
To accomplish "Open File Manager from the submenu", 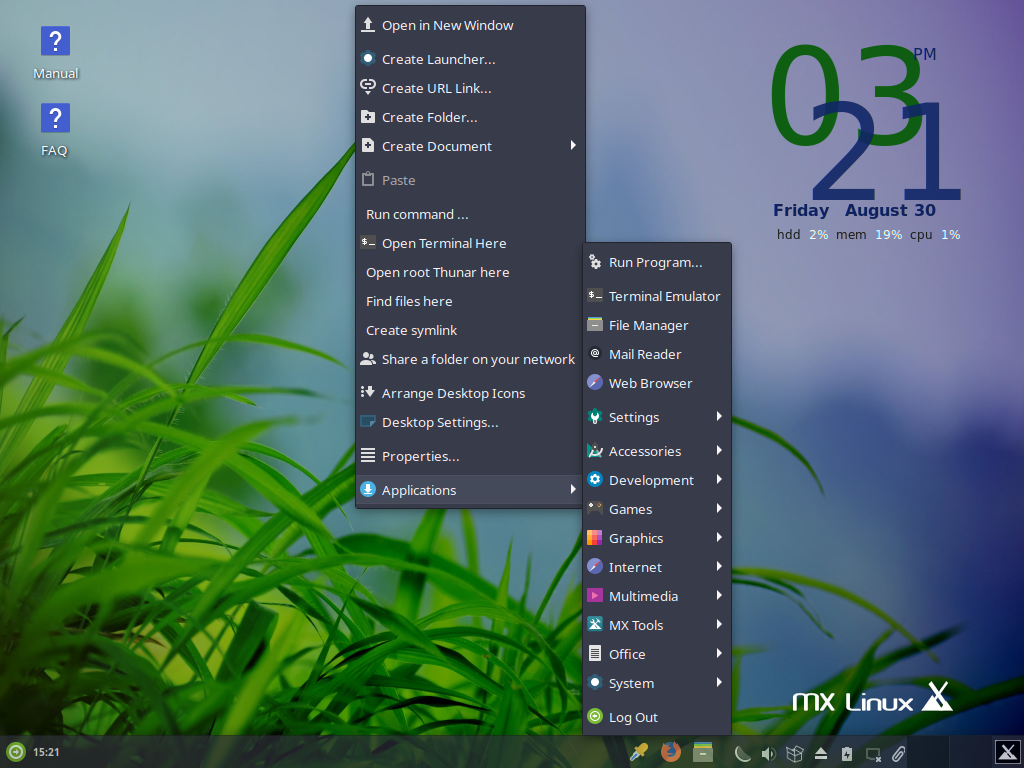I will tap(657, 325).
